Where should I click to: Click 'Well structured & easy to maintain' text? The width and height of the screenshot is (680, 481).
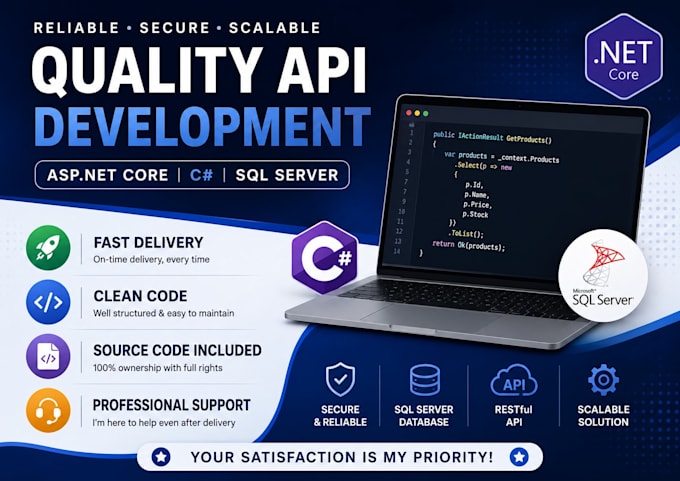tap(163, 313)
